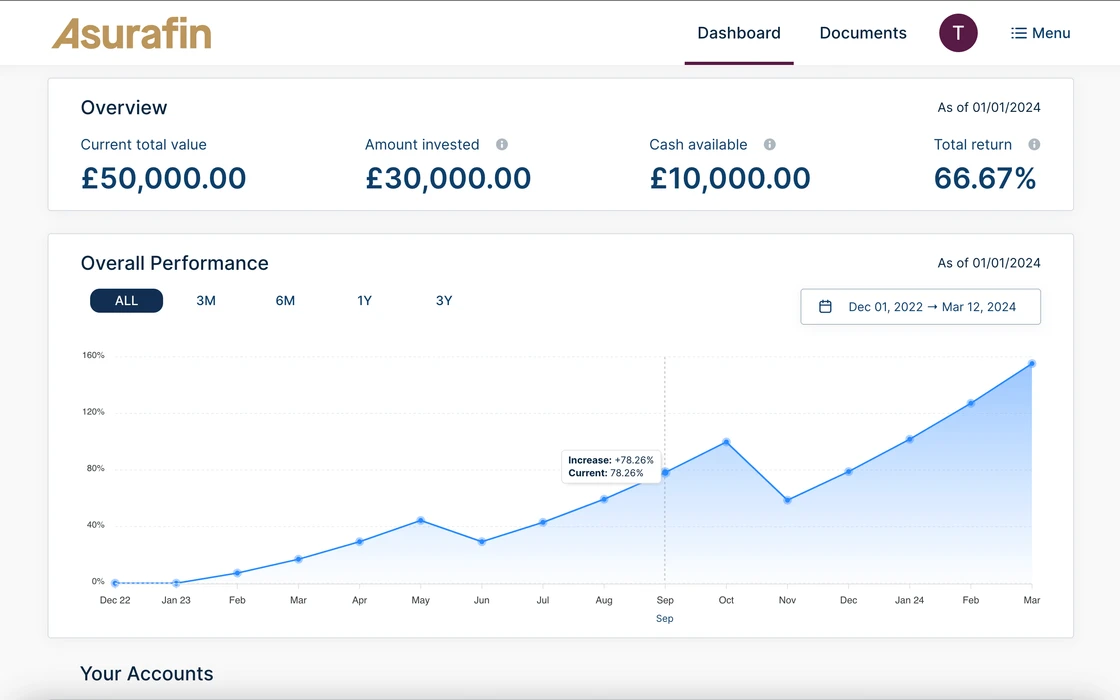This screenshot has width=1120, height=700.
Task: Click the Oct peak data point
Action: tap(726, 442)
